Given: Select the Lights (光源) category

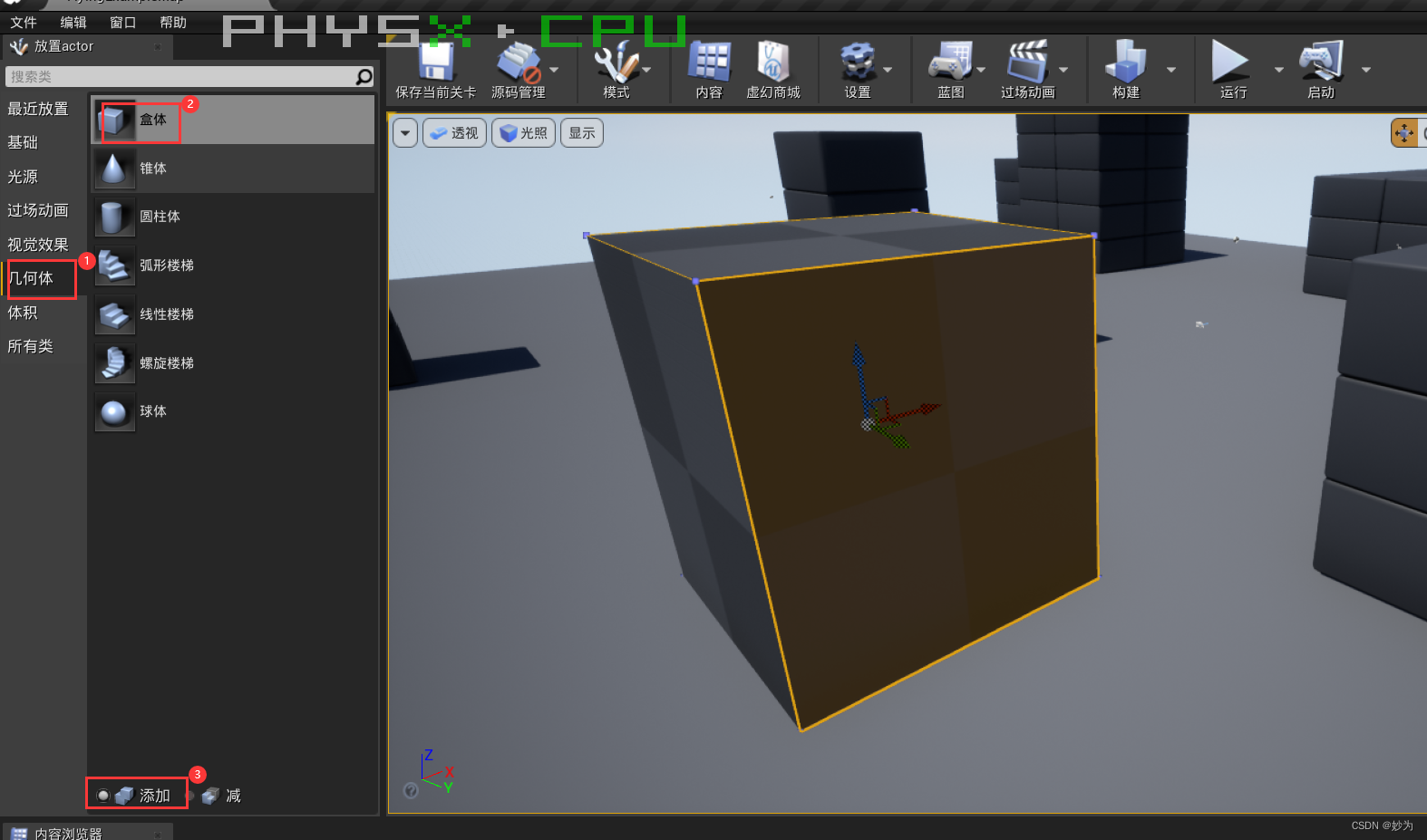Looking at the screenshot, I should [23, 177].
